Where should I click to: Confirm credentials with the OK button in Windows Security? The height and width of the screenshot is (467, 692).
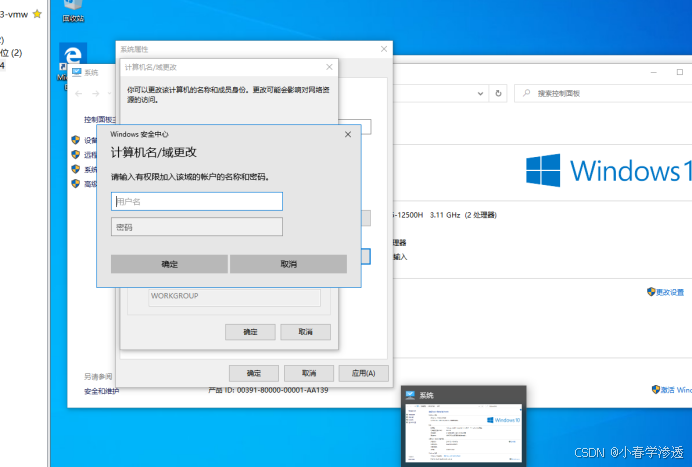tap(169, 264)
